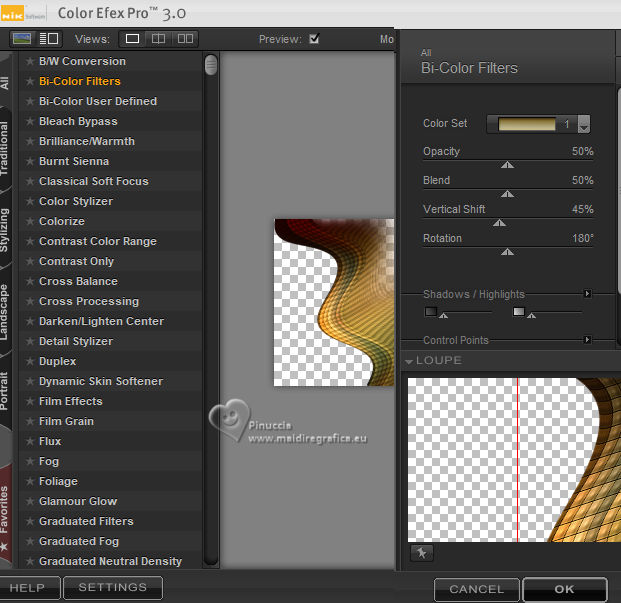Open the Traditional filters tab
The height and width of the screenshot is (603, 621).
(5, 148)
